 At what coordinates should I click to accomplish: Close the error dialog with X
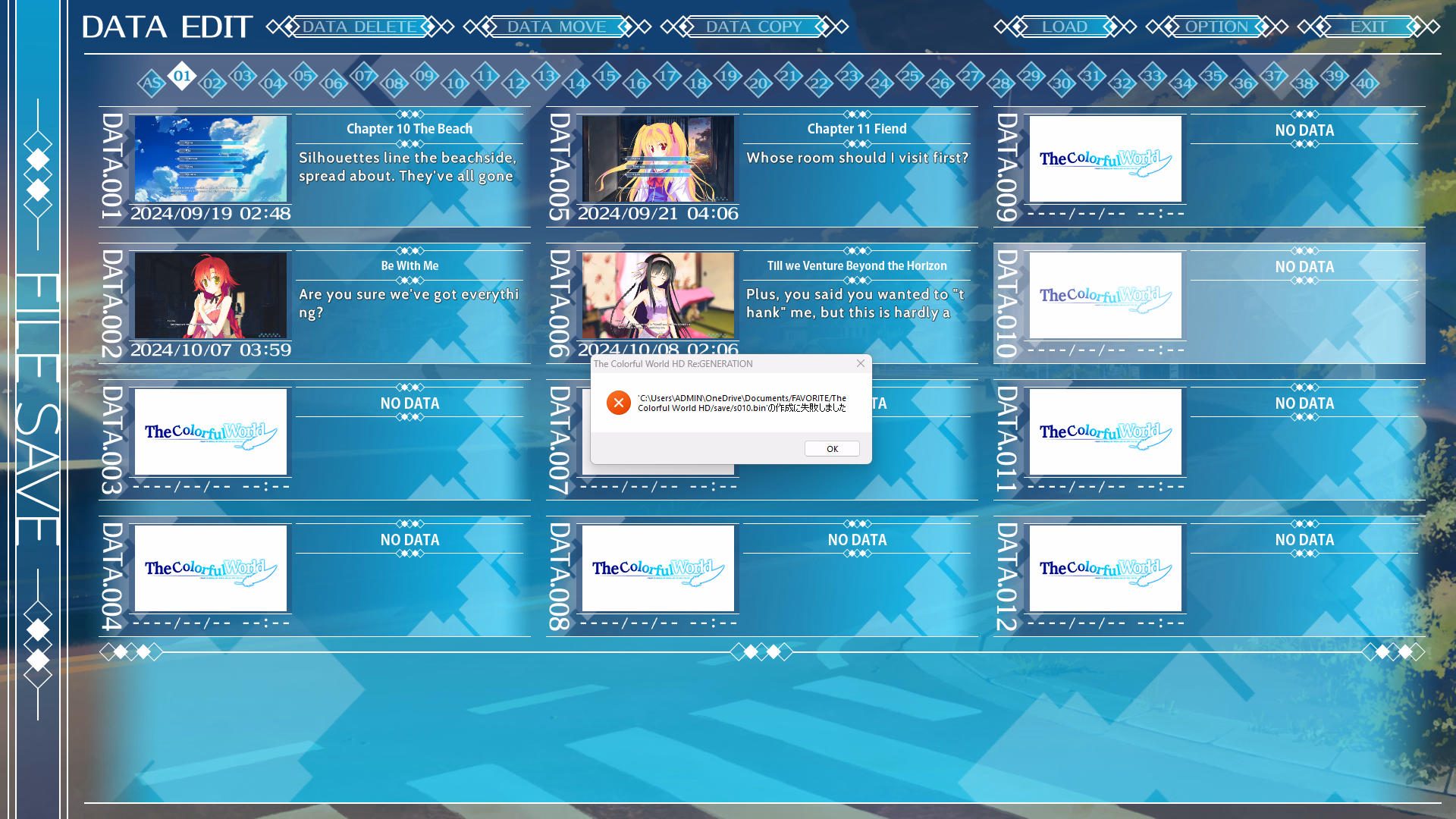click(x=861, y=363)
